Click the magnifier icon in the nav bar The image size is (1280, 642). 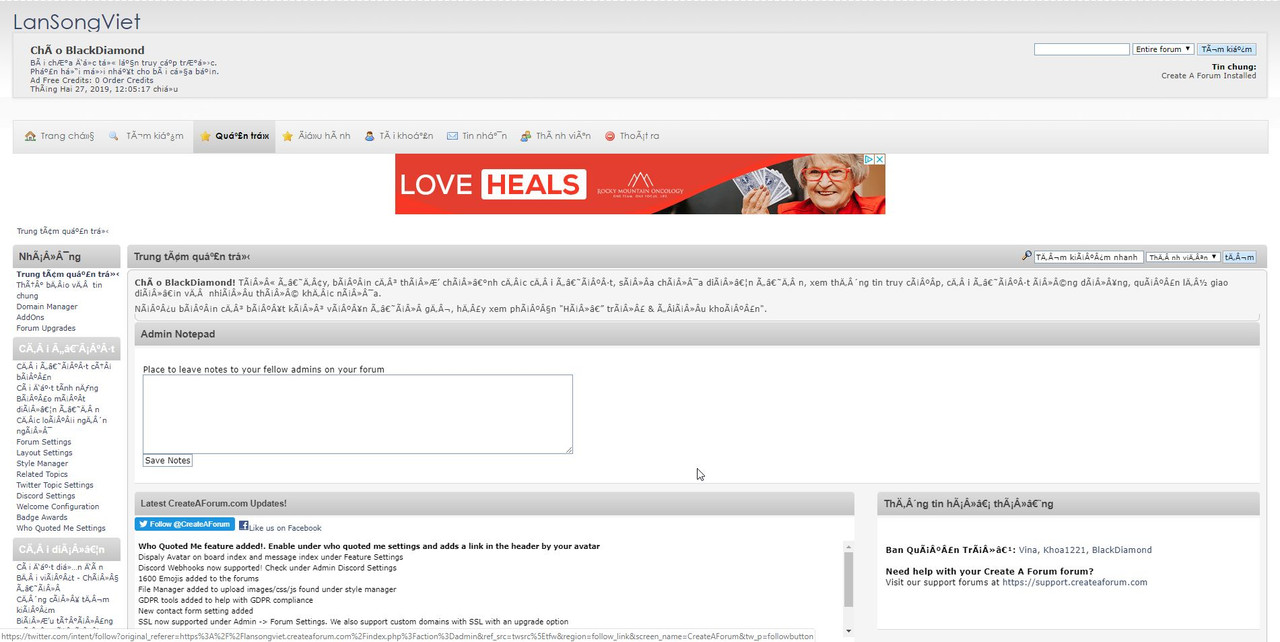[114, 136]
